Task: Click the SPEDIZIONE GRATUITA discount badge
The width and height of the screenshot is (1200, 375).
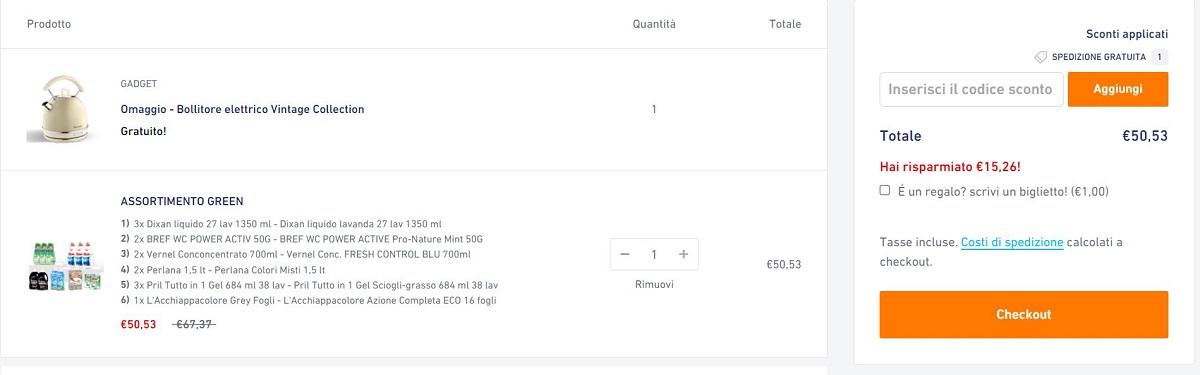Action: point(1099,57)
